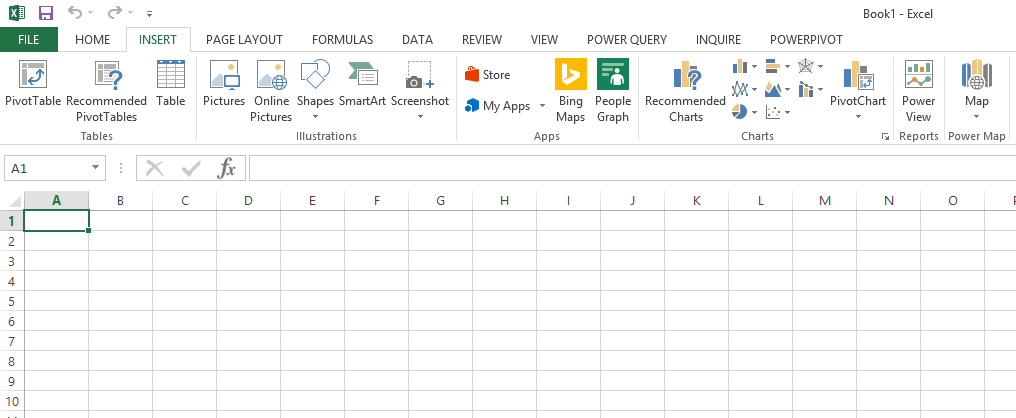1016x418 pixels.
Task: Insert a SmartArt graphic
Action: pyautogui.click(x=362, y=84)
